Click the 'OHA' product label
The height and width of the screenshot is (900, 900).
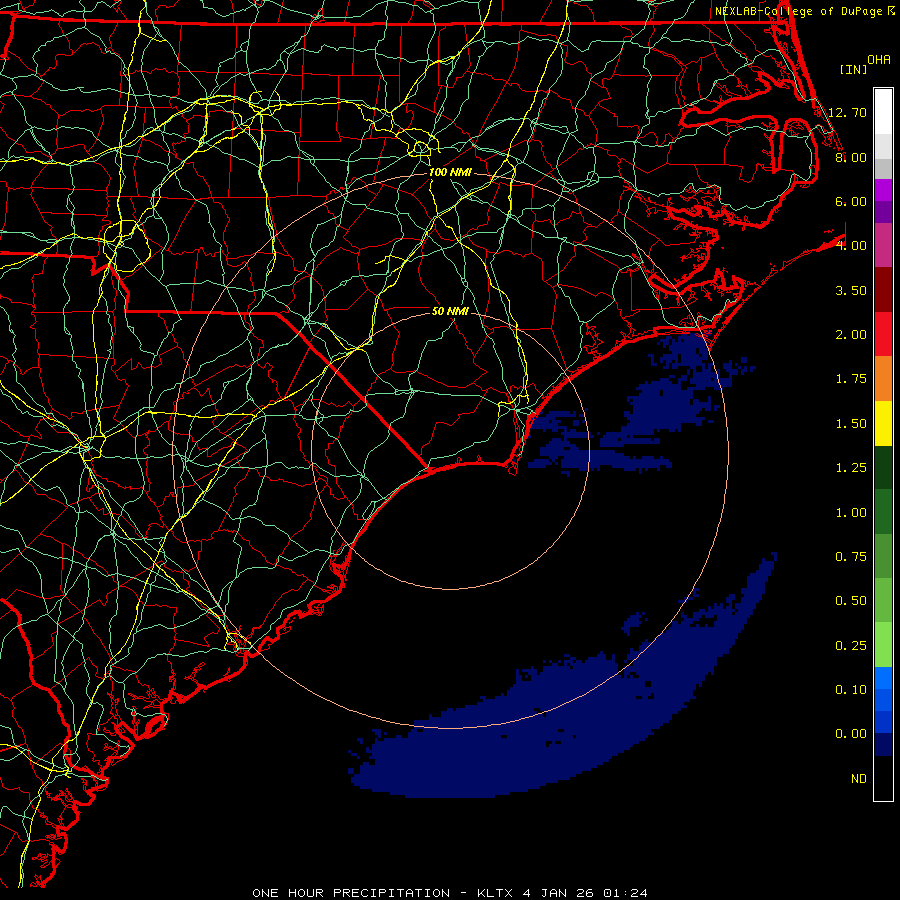[x=879, y=60]
